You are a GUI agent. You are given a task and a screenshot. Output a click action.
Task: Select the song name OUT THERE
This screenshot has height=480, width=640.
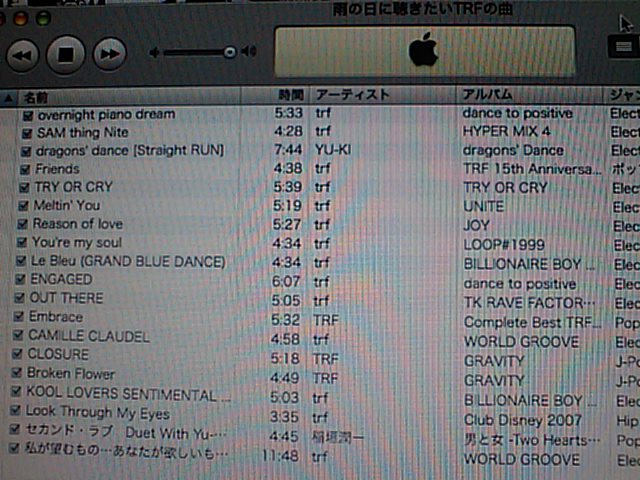(x=66, y=298)
